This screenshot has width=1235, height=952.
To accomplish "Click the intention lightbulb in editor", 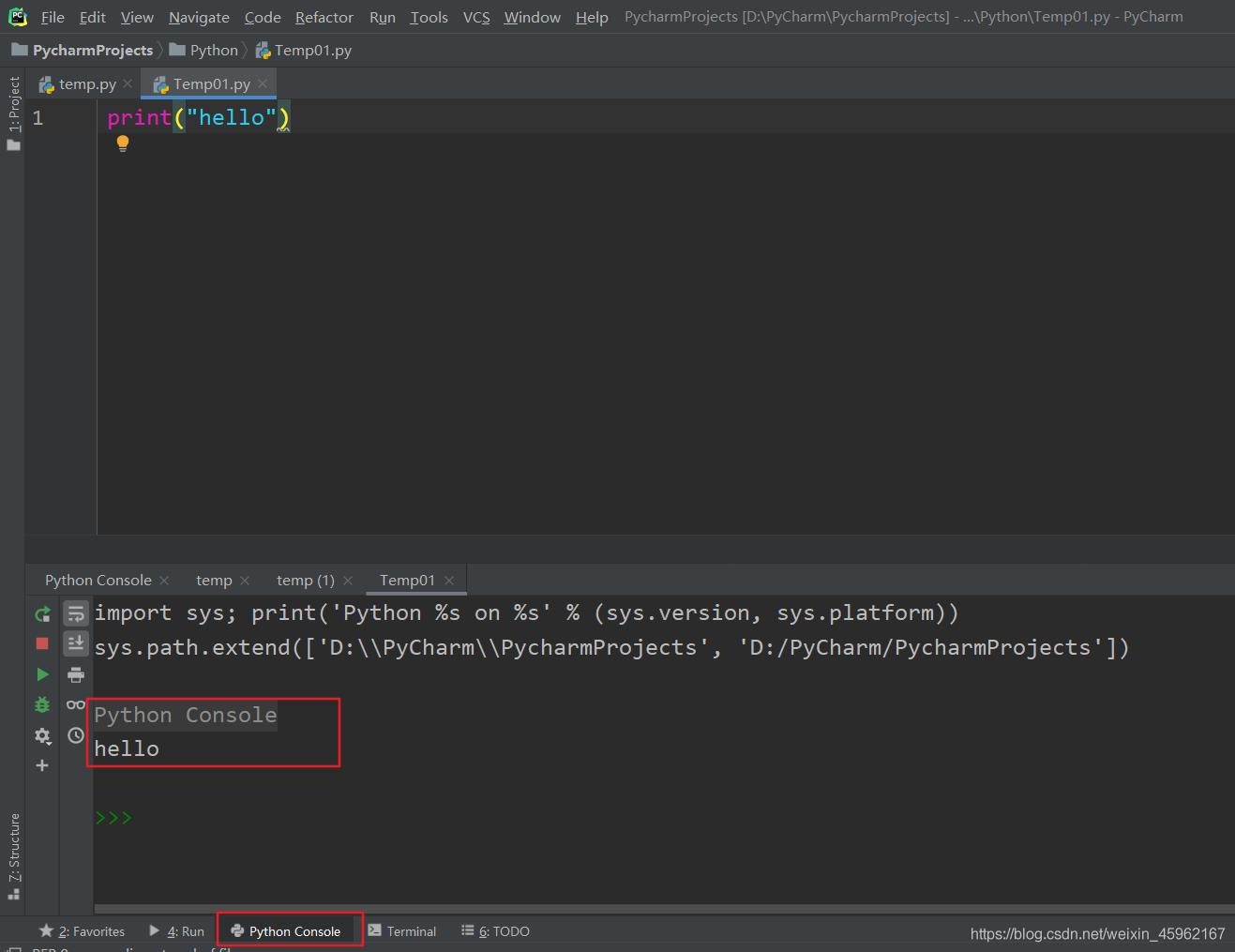I will [x=122, y=144].
